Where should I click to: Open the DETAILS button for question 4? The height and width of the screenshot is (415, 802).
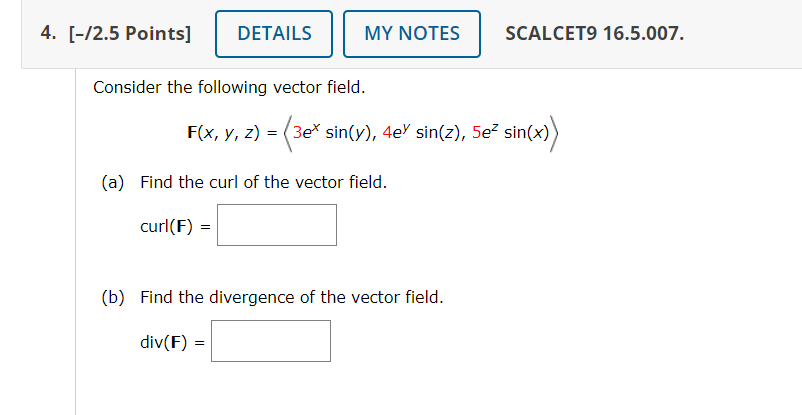point(274,34)
